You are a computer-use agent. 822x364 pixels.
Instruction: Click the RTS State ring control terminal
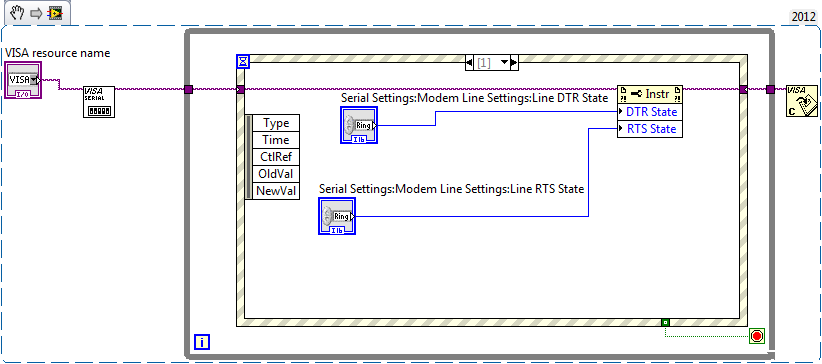(x=337, y=216)
